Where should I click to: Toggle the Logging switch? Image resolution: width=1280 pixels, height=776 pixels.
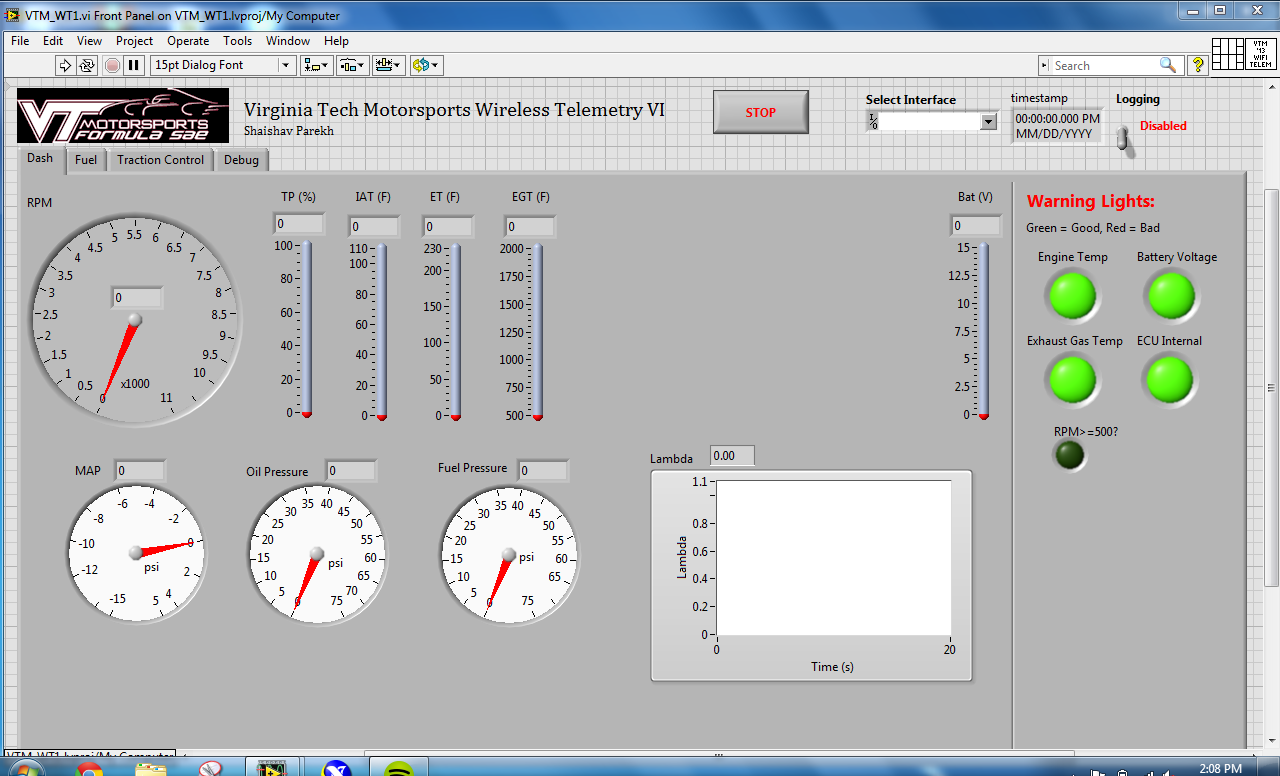(x=1123, y=139)
